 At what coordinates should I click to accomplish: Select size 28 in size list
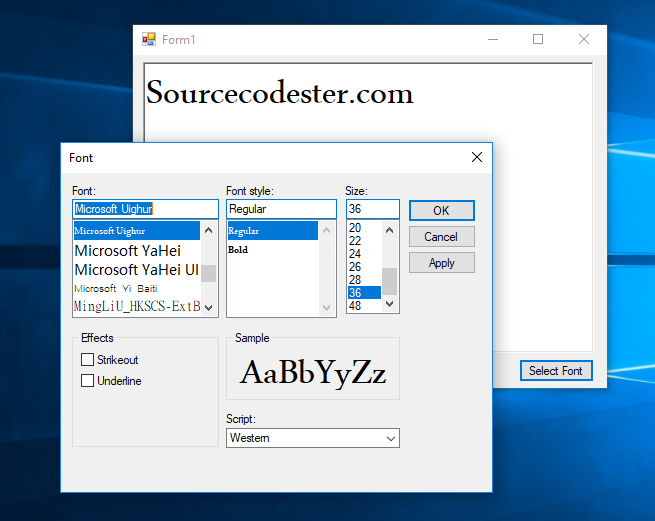click(364, 280)
